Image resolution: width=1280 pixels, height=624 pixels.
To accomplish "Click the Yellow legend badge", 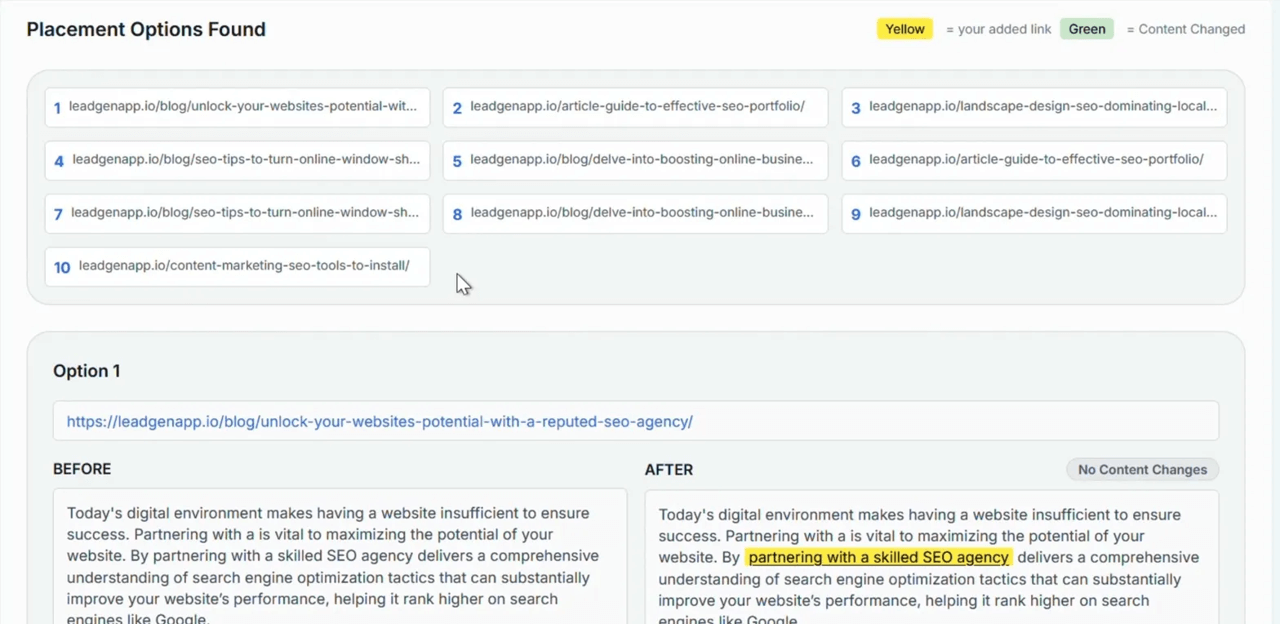I will [x=904, y=29].
